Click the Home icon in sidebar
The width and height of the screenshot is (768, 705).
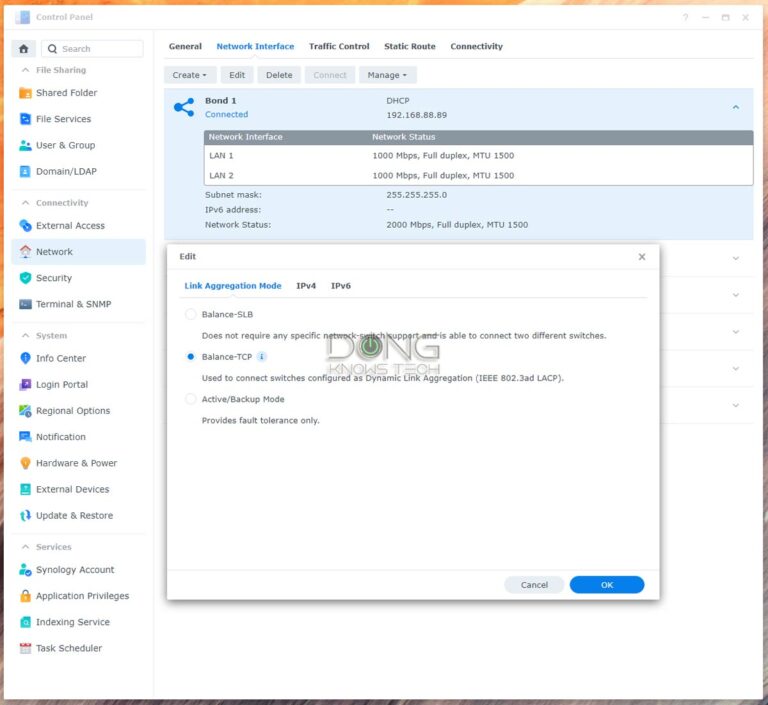click(x=24, y=48)
